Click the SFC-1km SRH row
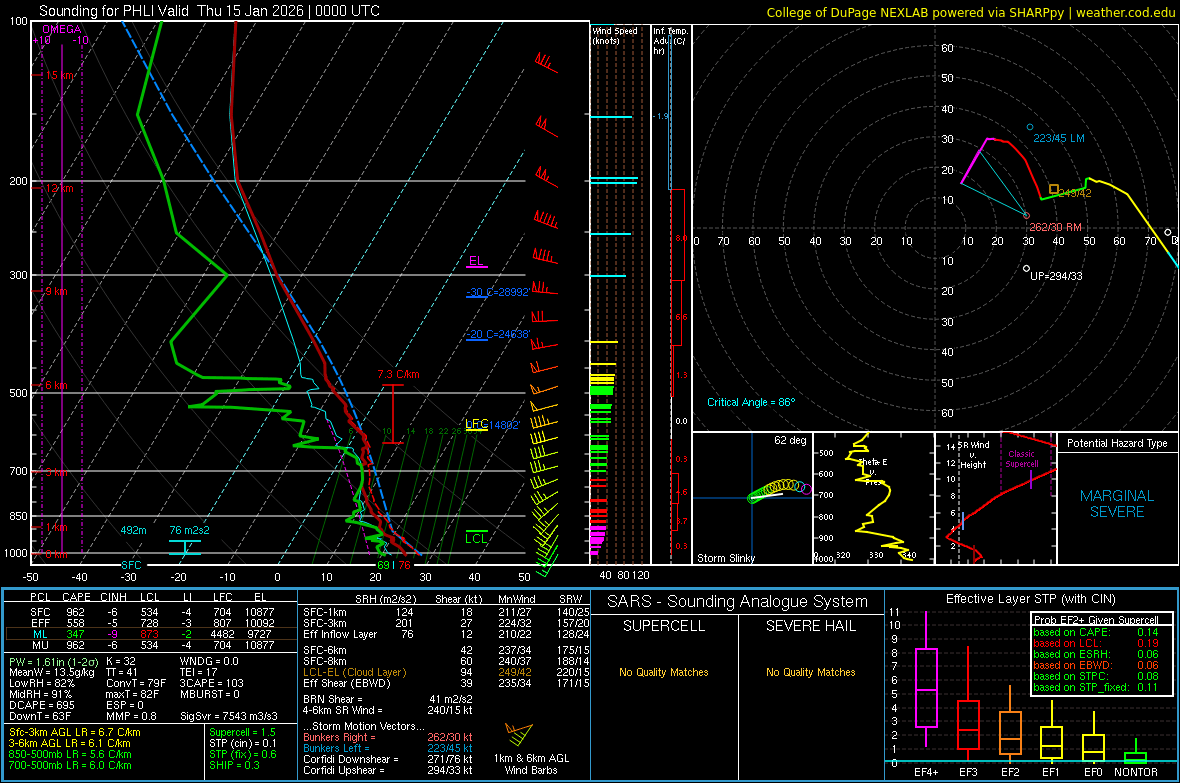The height and width of the screenshot is (783, 1180). (446, 612)
